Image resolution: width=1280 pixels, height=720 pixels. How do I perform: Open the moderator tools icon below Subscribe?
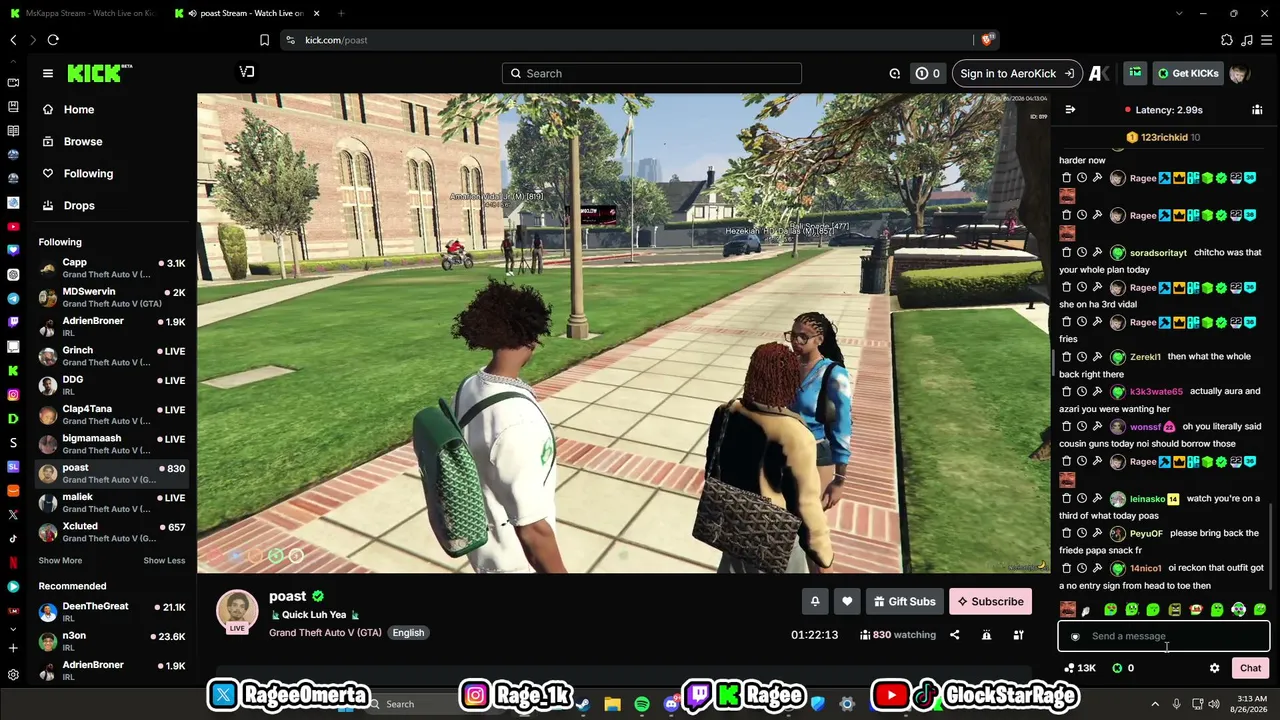click(x=1018, y=635)
